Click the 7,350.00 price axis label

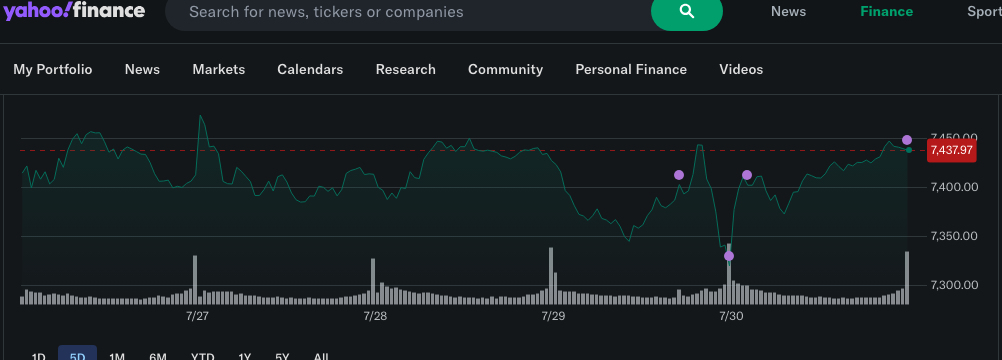(x=954, y=235)
